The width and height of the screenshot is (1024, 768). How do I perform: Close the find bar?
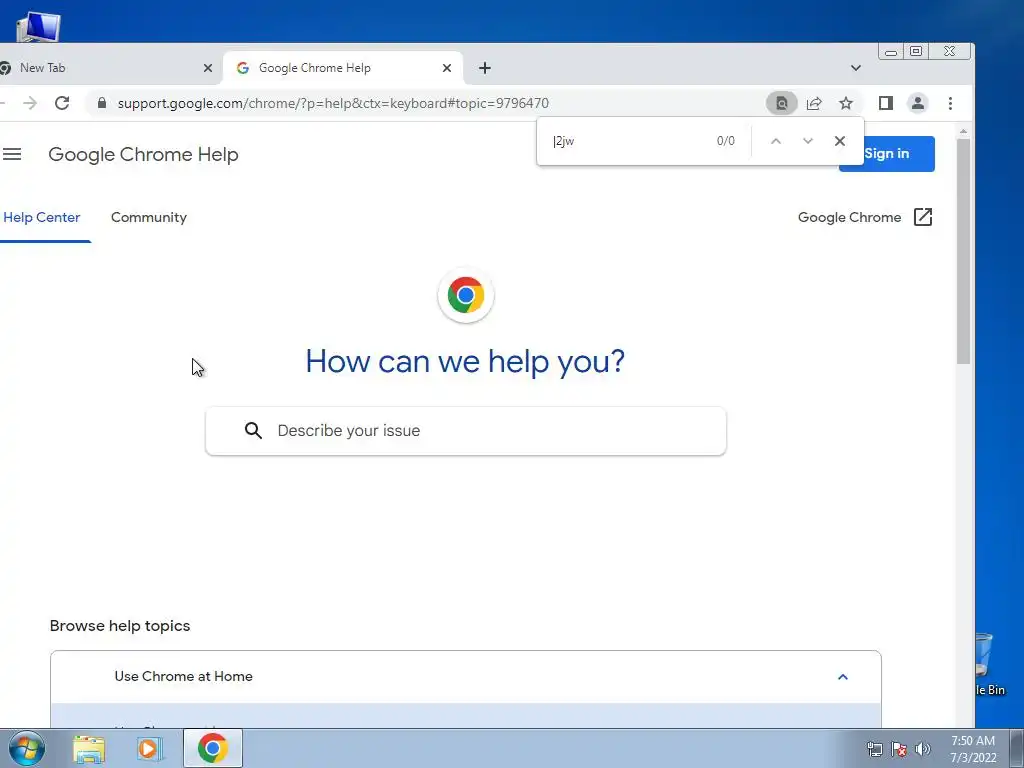coord(840,141)
